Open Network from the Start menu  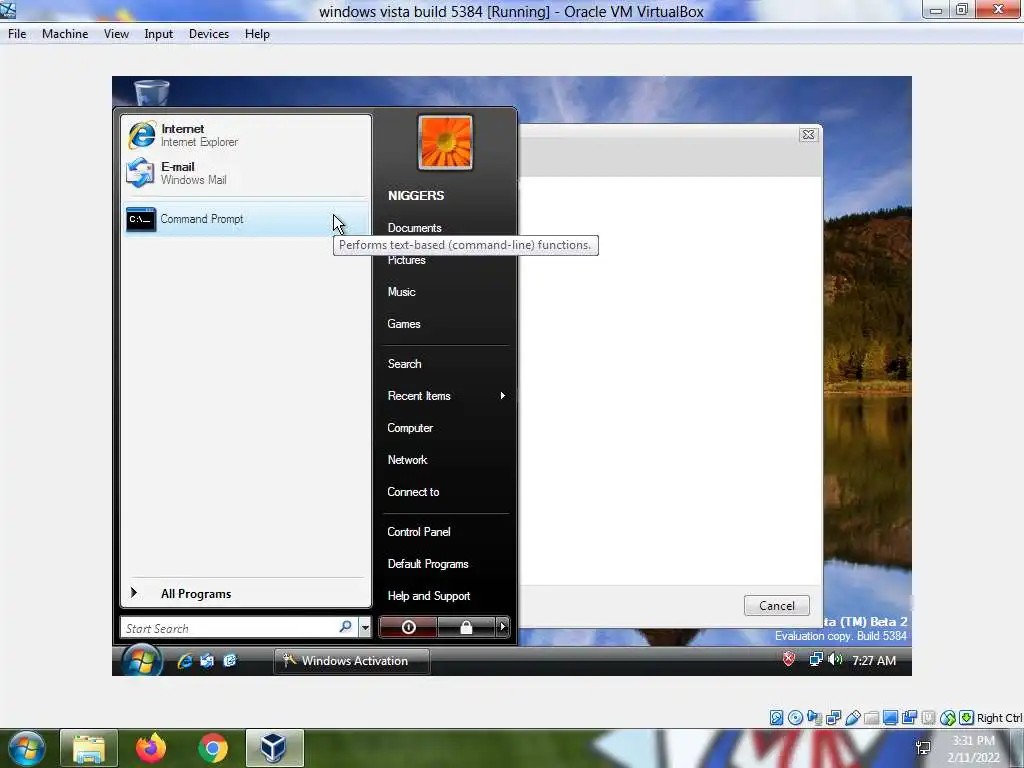point(408,460)
